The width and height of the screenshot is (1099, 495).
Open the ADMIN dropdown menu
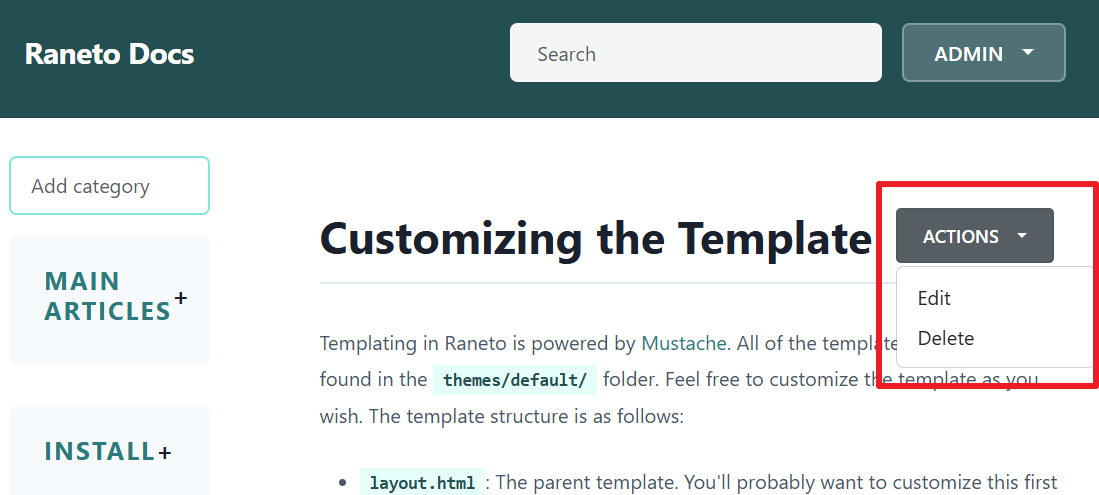[983, 53]
